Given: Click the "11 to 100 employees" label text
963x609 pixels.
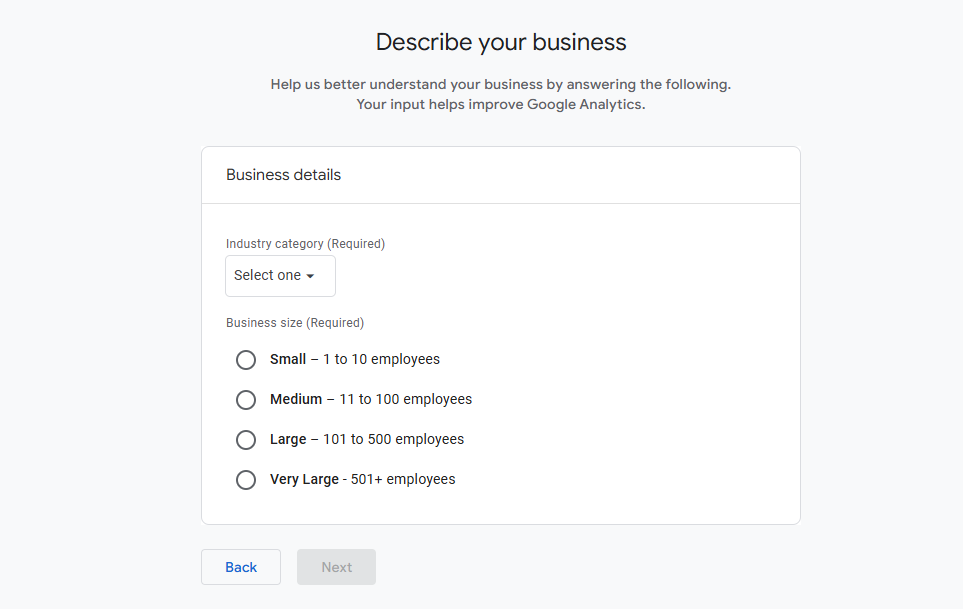Looking at the screenshot, I should tap(405, 399).
